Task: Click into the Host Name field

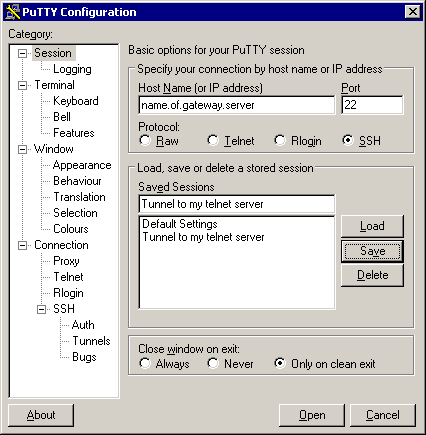Action: coord(237,105)
